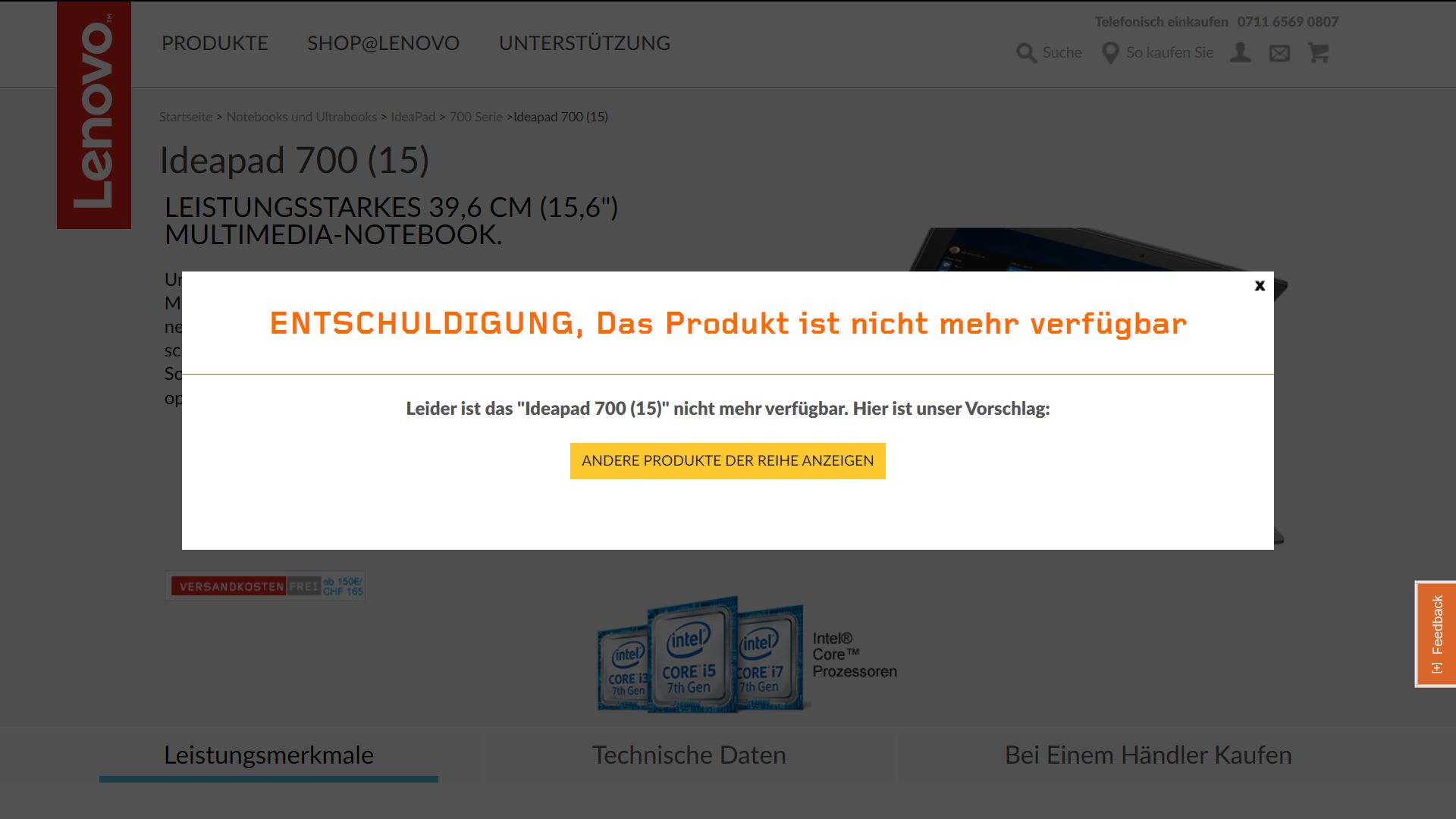
Task: Open the shopping cart icon
Action: [1319, 53]
